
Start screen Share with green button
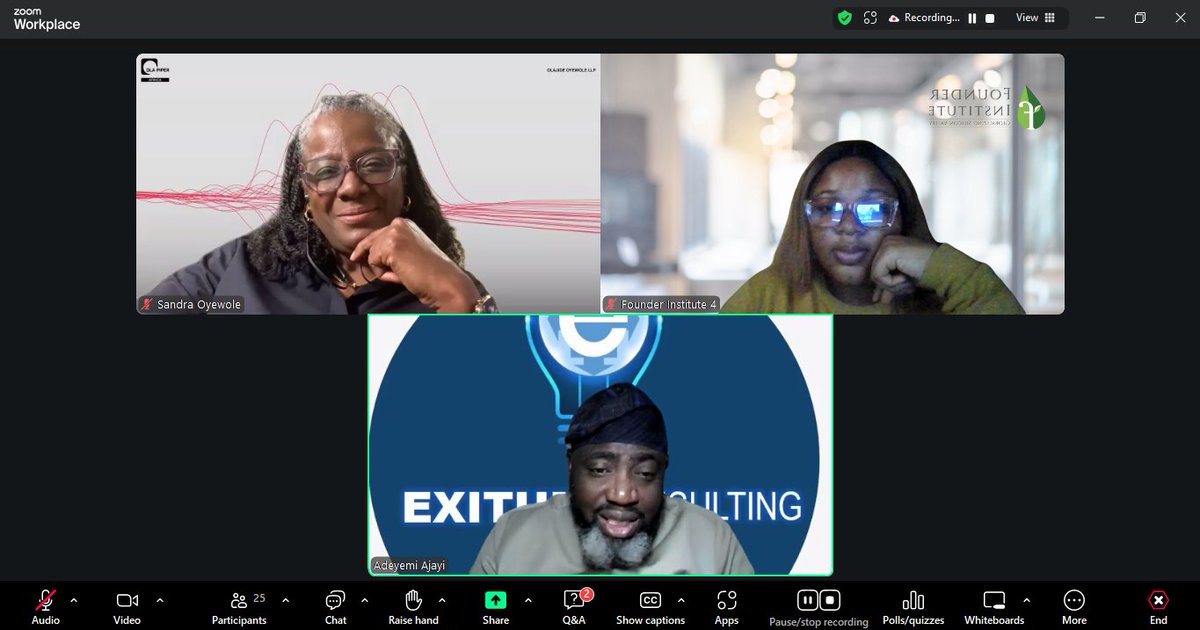[x=496, y=600]
